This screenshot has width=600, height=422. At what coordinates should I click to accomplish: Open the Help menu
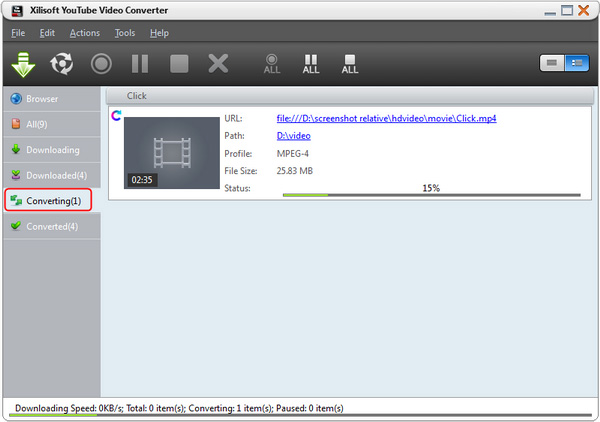[159, 33]
